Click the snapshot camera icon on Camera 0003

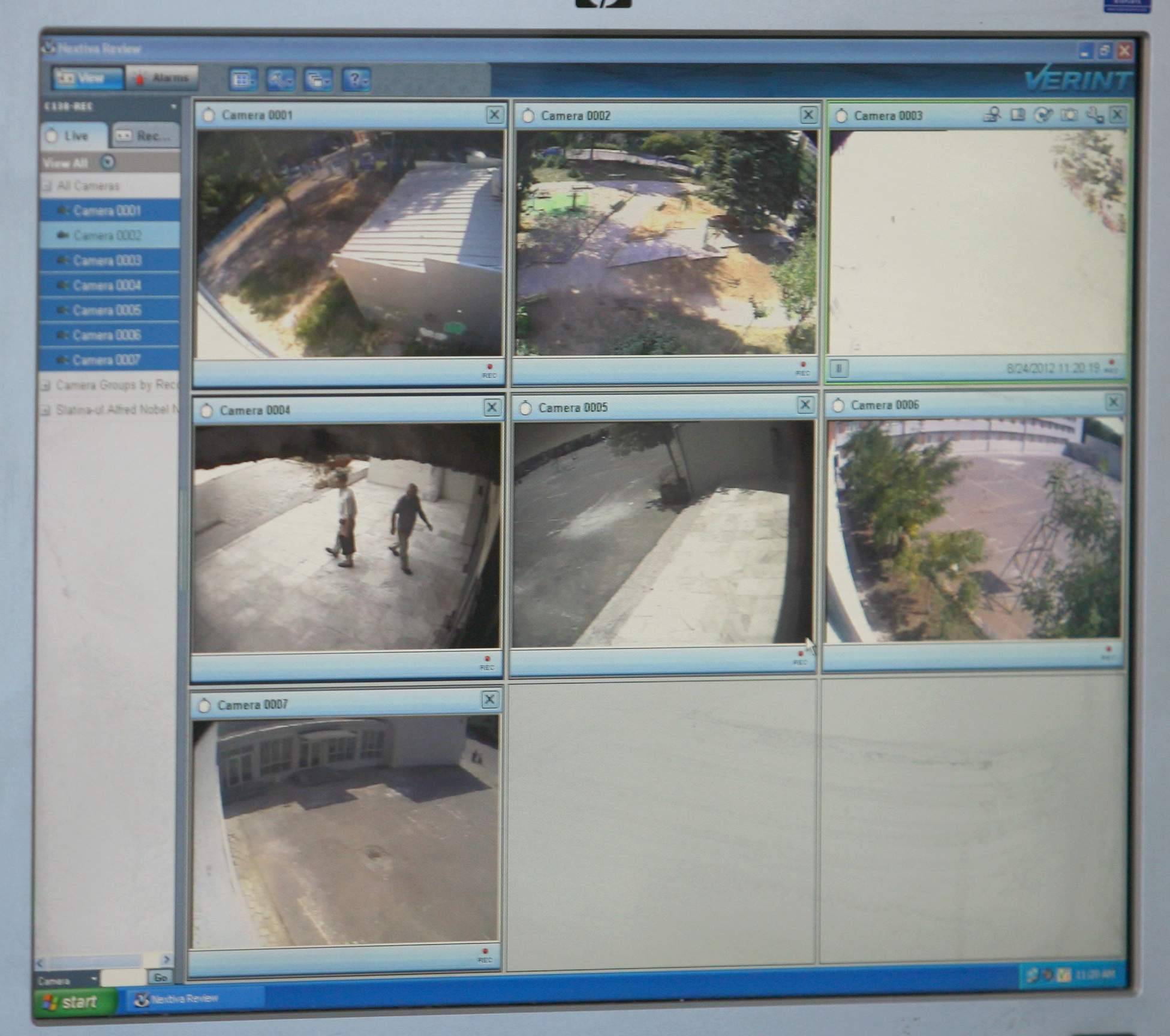click(x=1069, y=115)
